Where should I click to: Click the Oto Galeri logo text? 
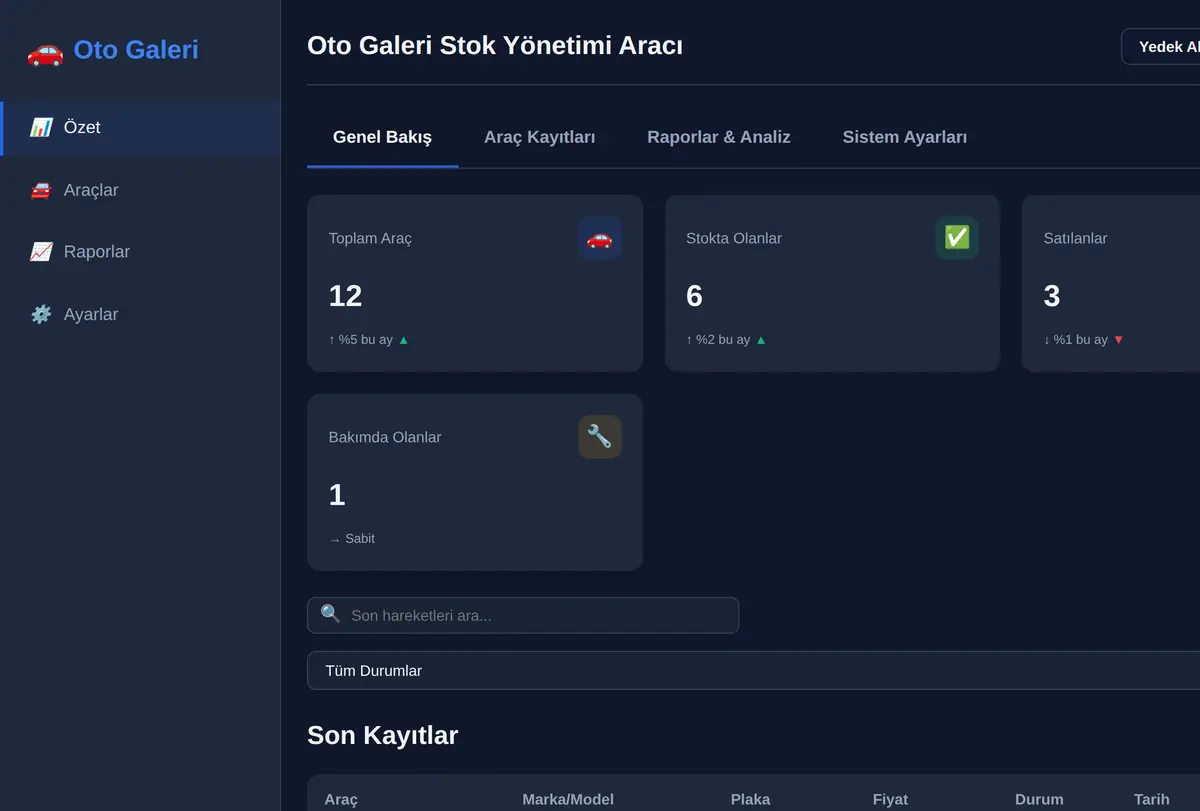[x=136, y=50]
